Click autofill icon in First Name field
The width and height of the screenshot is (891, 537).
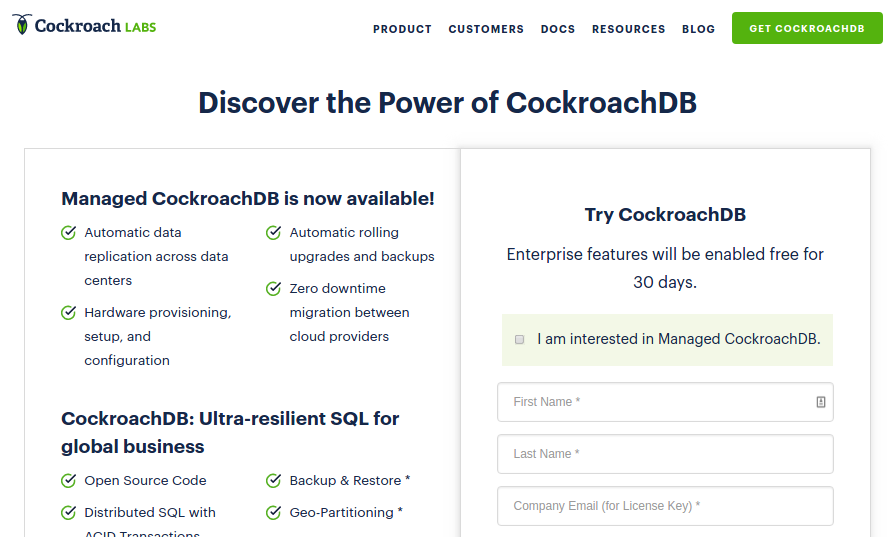(x=821, y=402)
